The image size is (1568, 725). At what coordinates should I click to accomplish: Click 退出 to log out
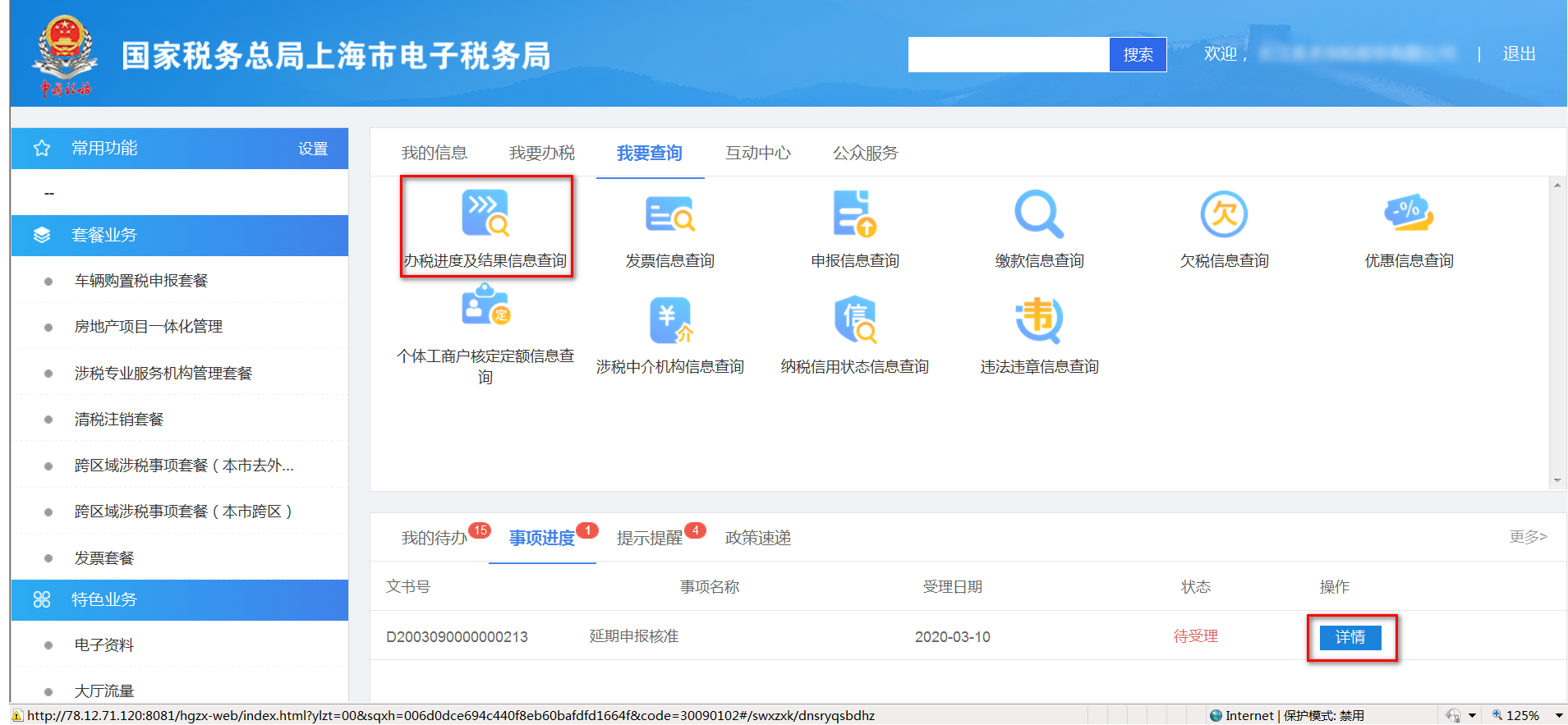tap(1519, 54)
